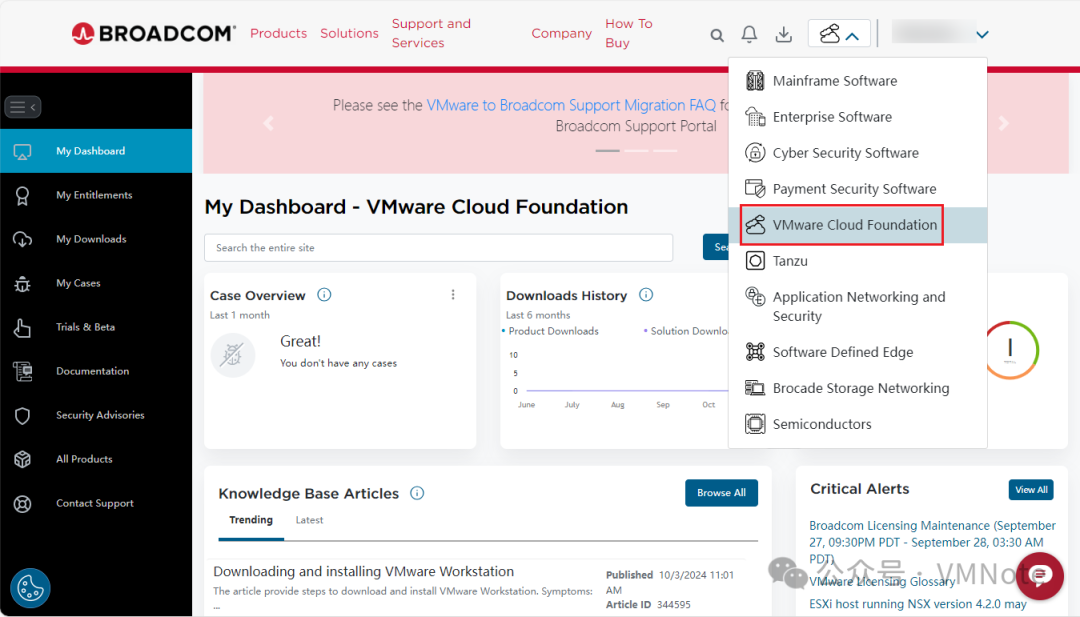Choose Tanzu from the division menu

[790, 261]
